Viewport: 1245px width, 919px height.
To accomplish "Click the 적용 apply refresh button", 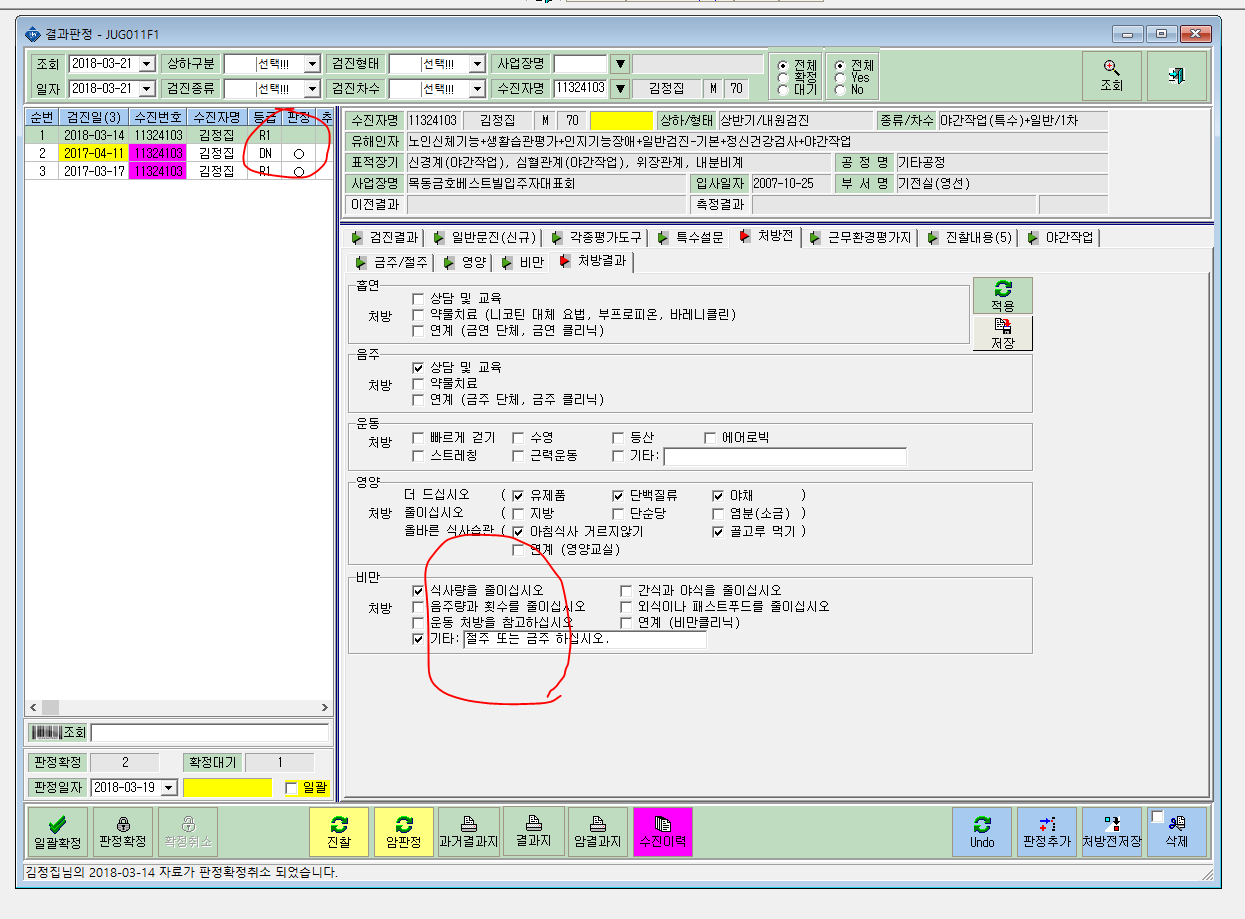I will 1002,296.
